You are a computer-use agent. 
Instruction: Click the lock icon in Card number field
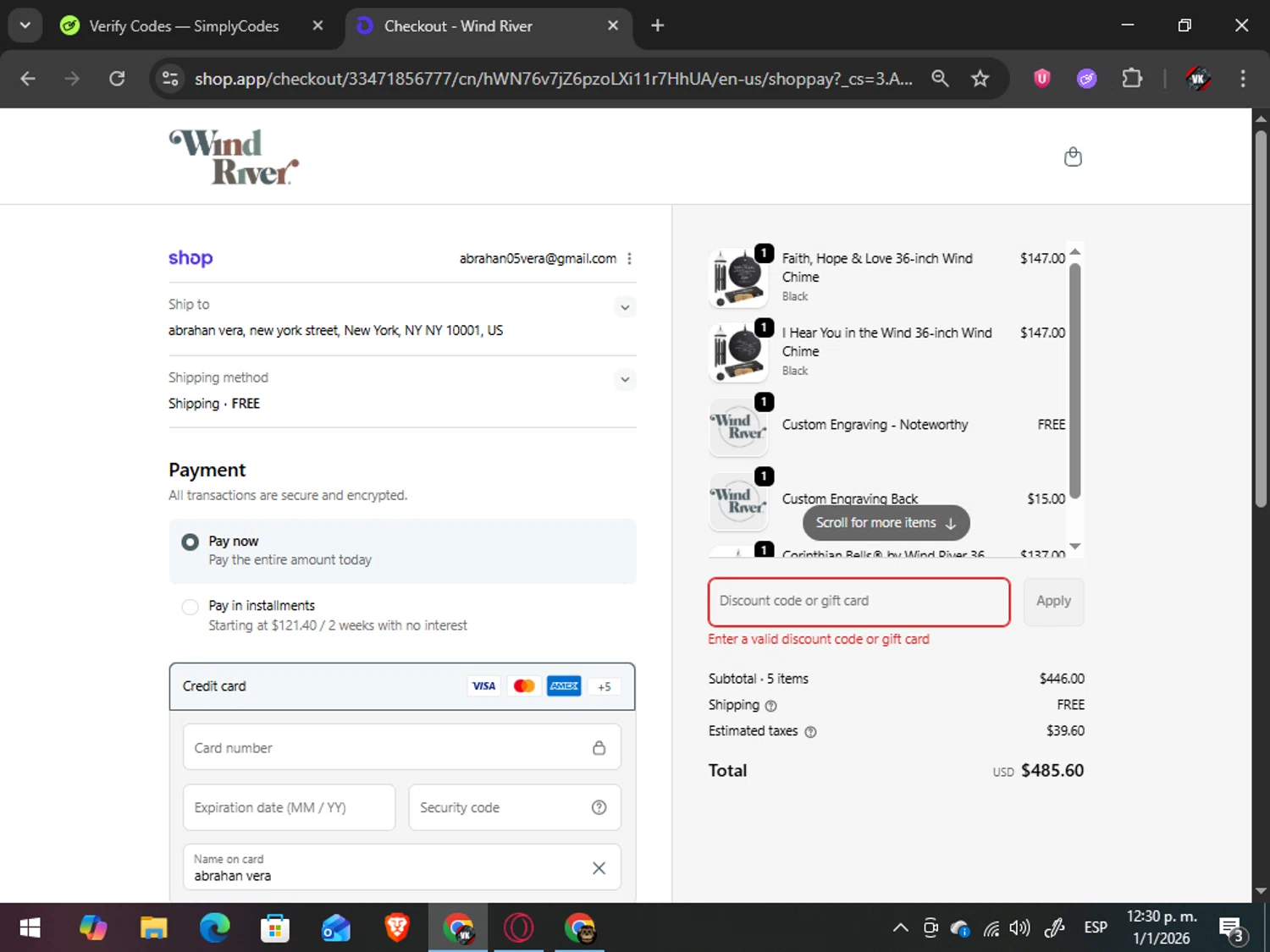tap(599, 747)
